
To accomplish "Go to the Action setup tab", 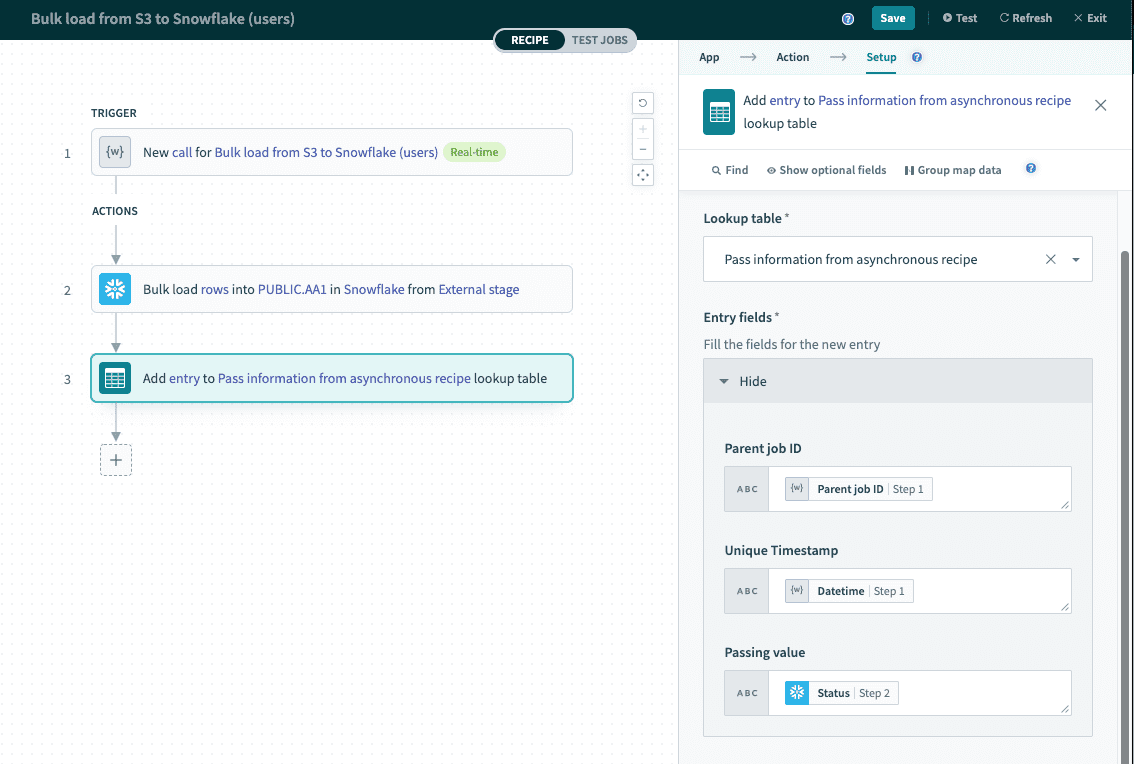I will click(793, 58).
